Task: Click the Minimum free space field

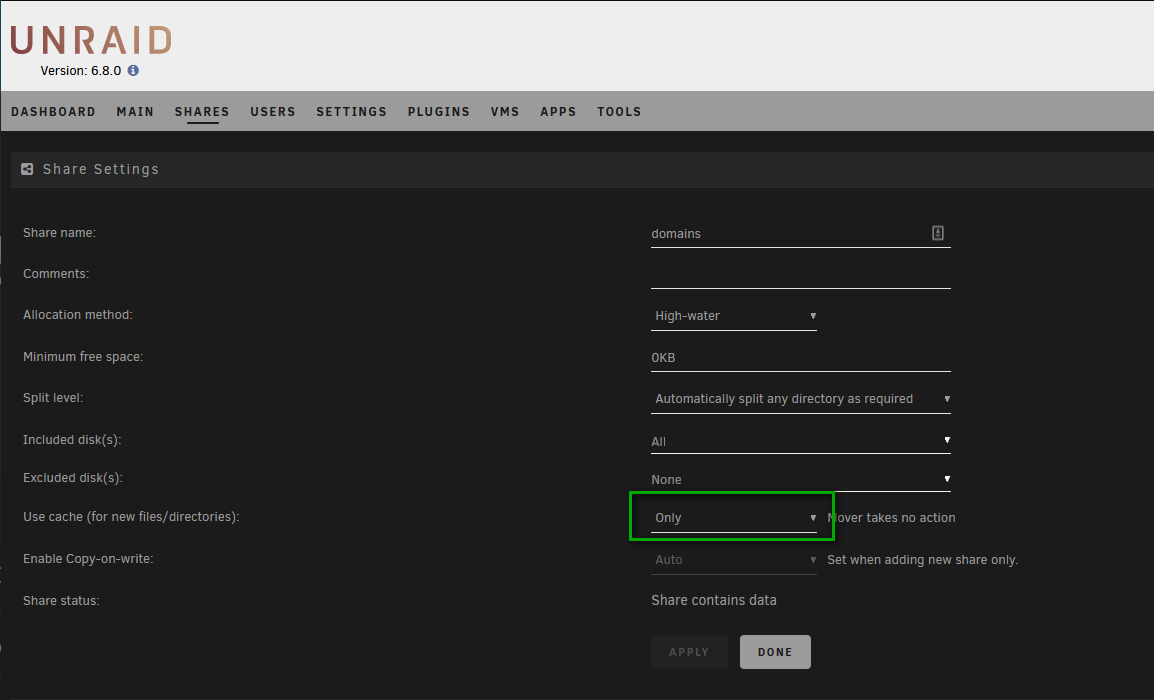Action: 801,358
